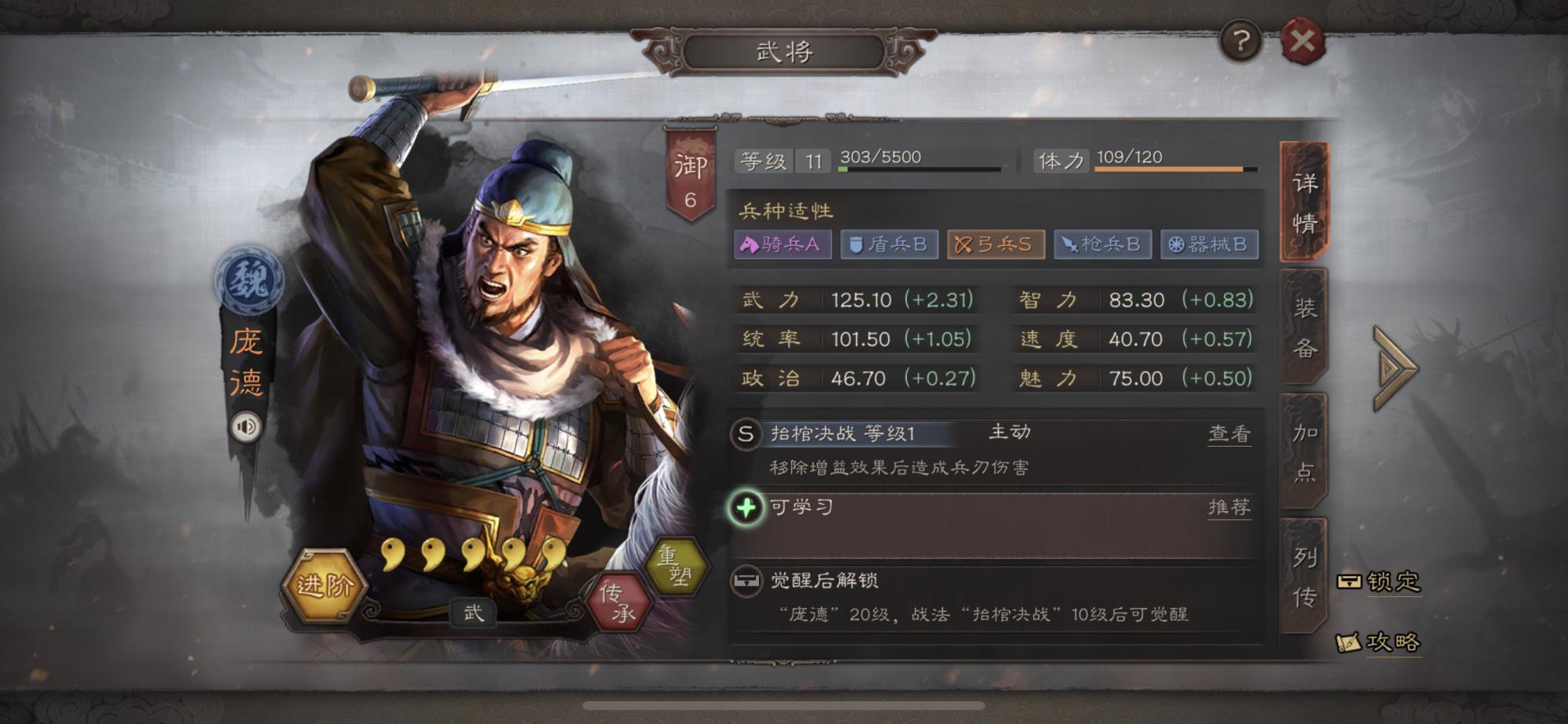Click the 查看 link for the skill
The width and height of the screenshot is (1568, 724).
[1229, 434]
